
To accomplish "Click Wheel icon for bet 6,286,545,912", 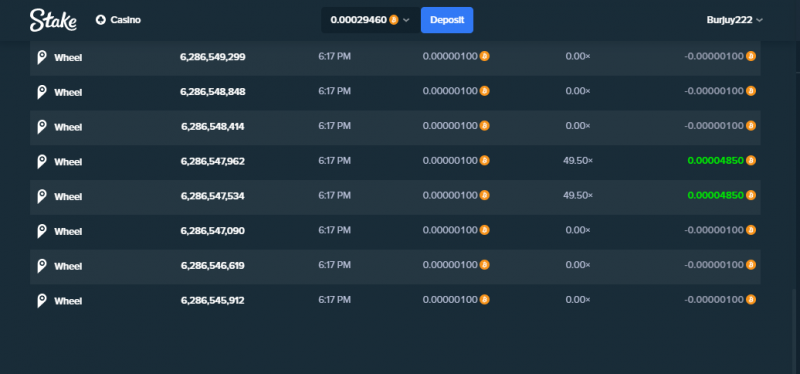I will click(42, 300).
